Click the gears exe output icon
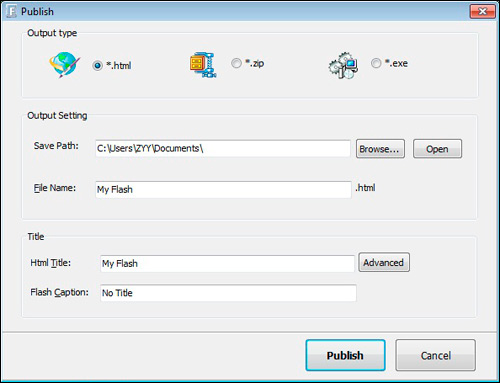 (x=343, y=65)
